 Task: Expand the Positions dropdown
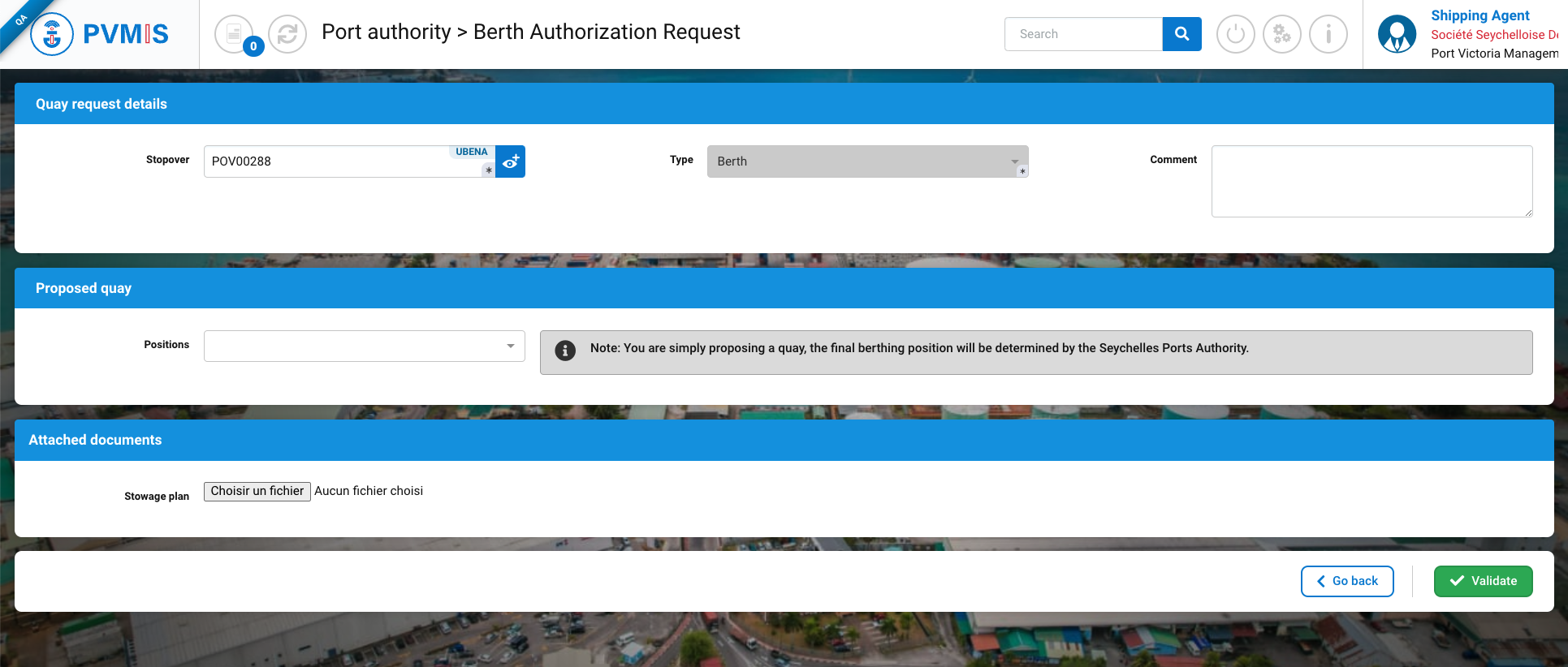364,346
